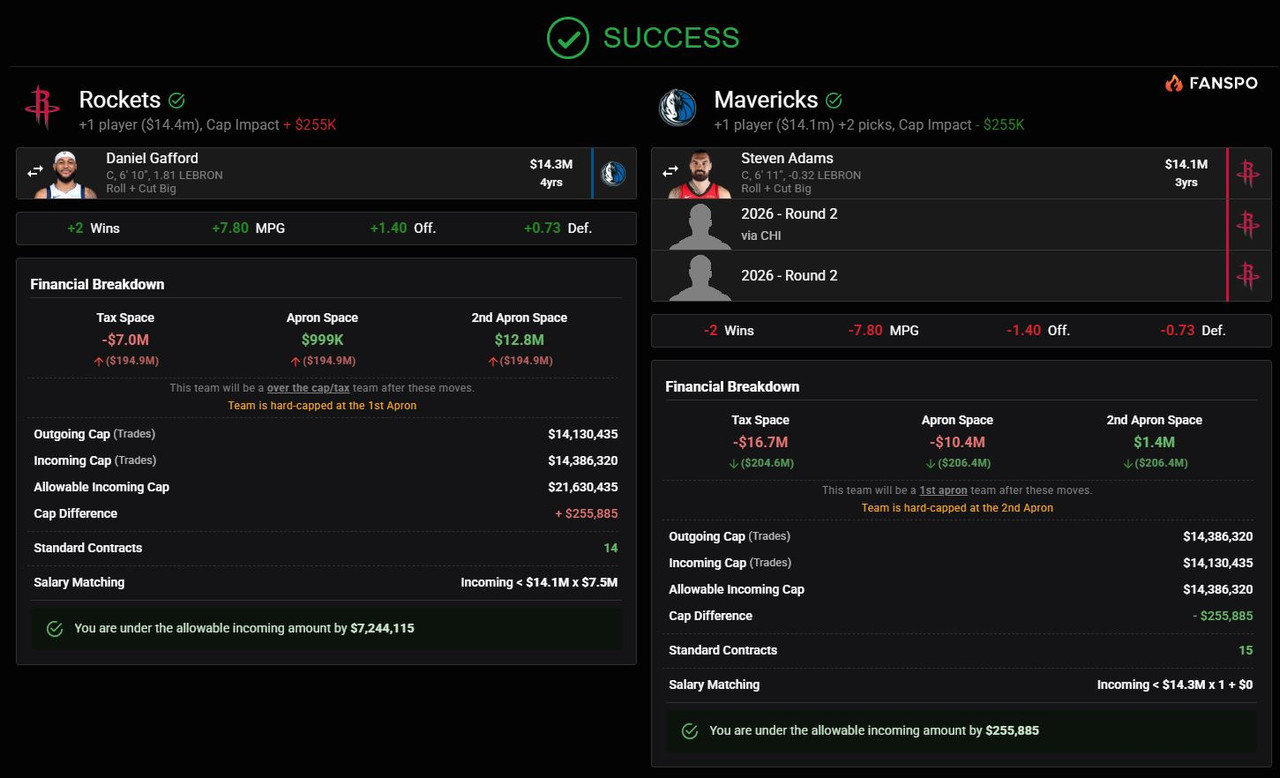Viewport: 1280px width, 778px height.
Task: Click Mavericks Apron Space value -$10.4M
Action: (x=957, y=442)
